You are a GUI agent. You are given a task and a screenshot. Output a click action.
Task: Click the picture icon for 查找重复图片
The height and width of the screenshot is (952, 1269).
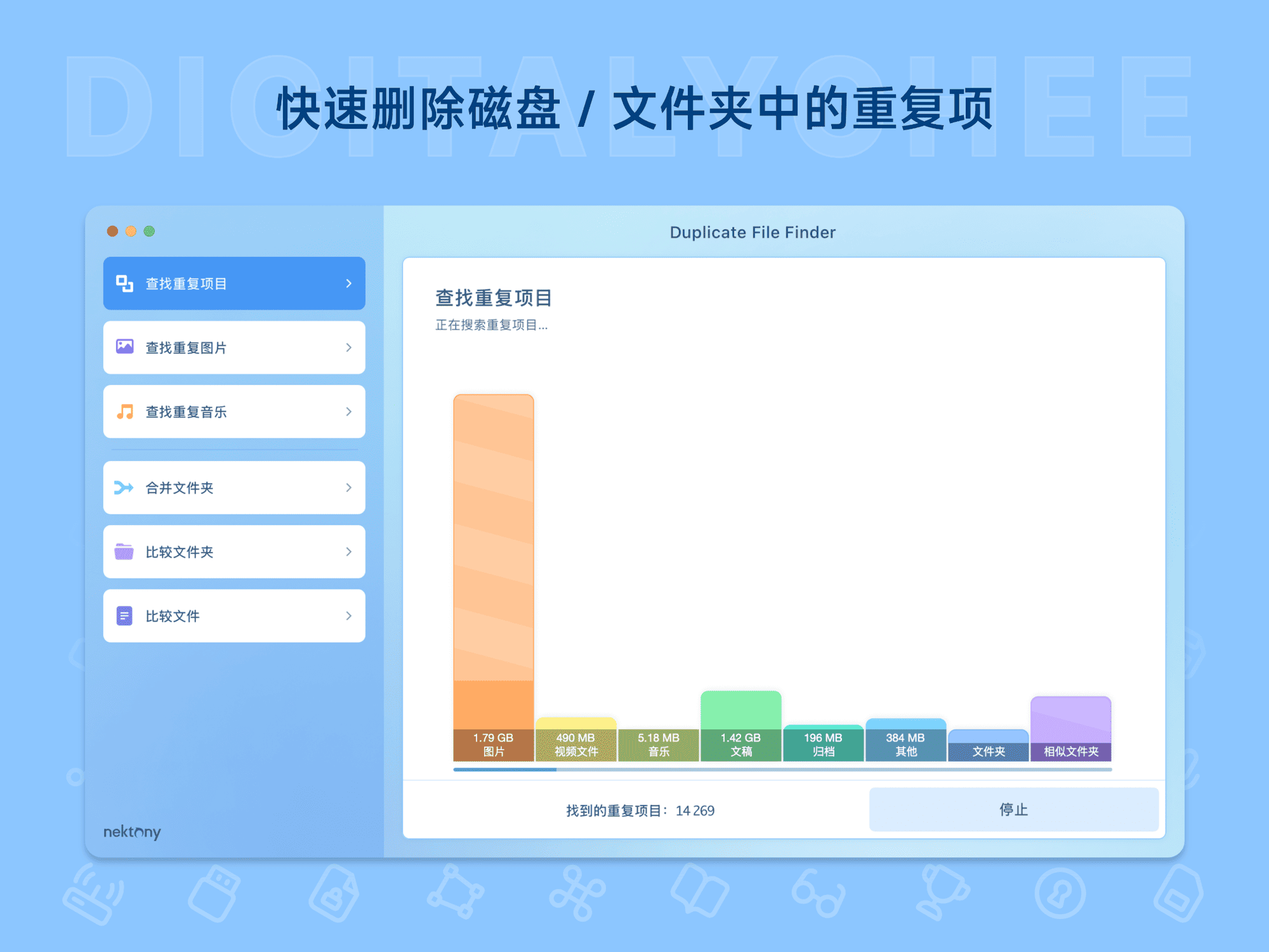click(x=124, y=348)
